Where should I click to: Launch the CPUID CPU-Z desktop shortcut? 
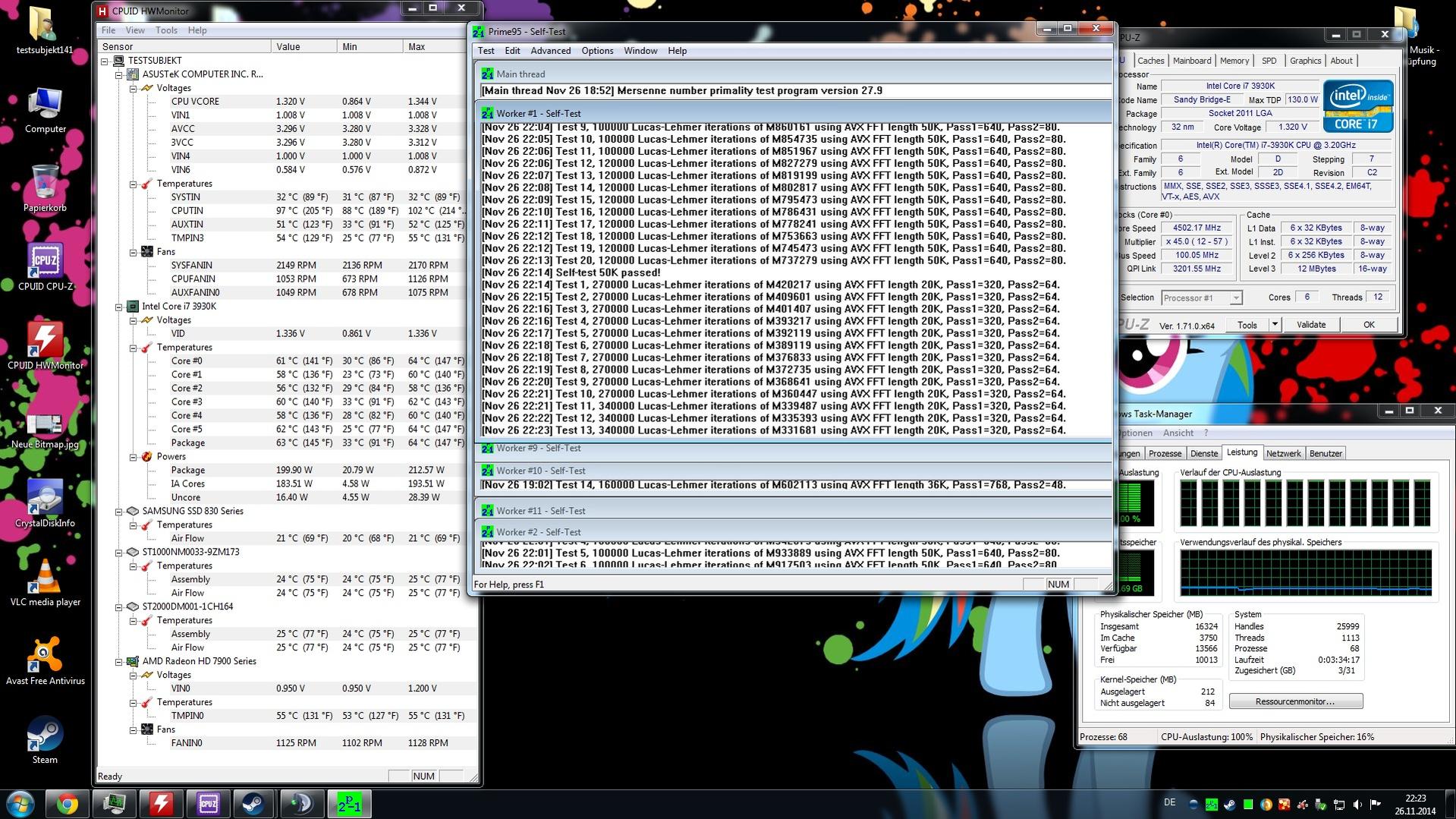click(45, 267)
